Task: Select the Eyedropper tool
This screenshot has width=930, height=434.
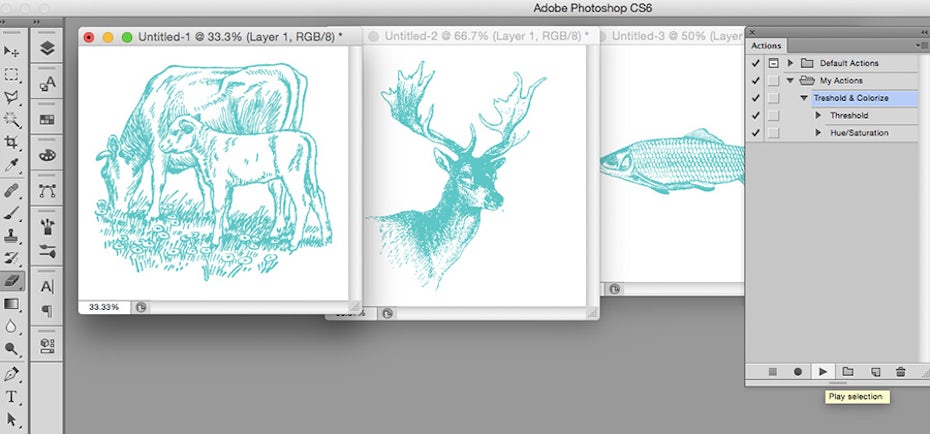Action: point(12,165)
